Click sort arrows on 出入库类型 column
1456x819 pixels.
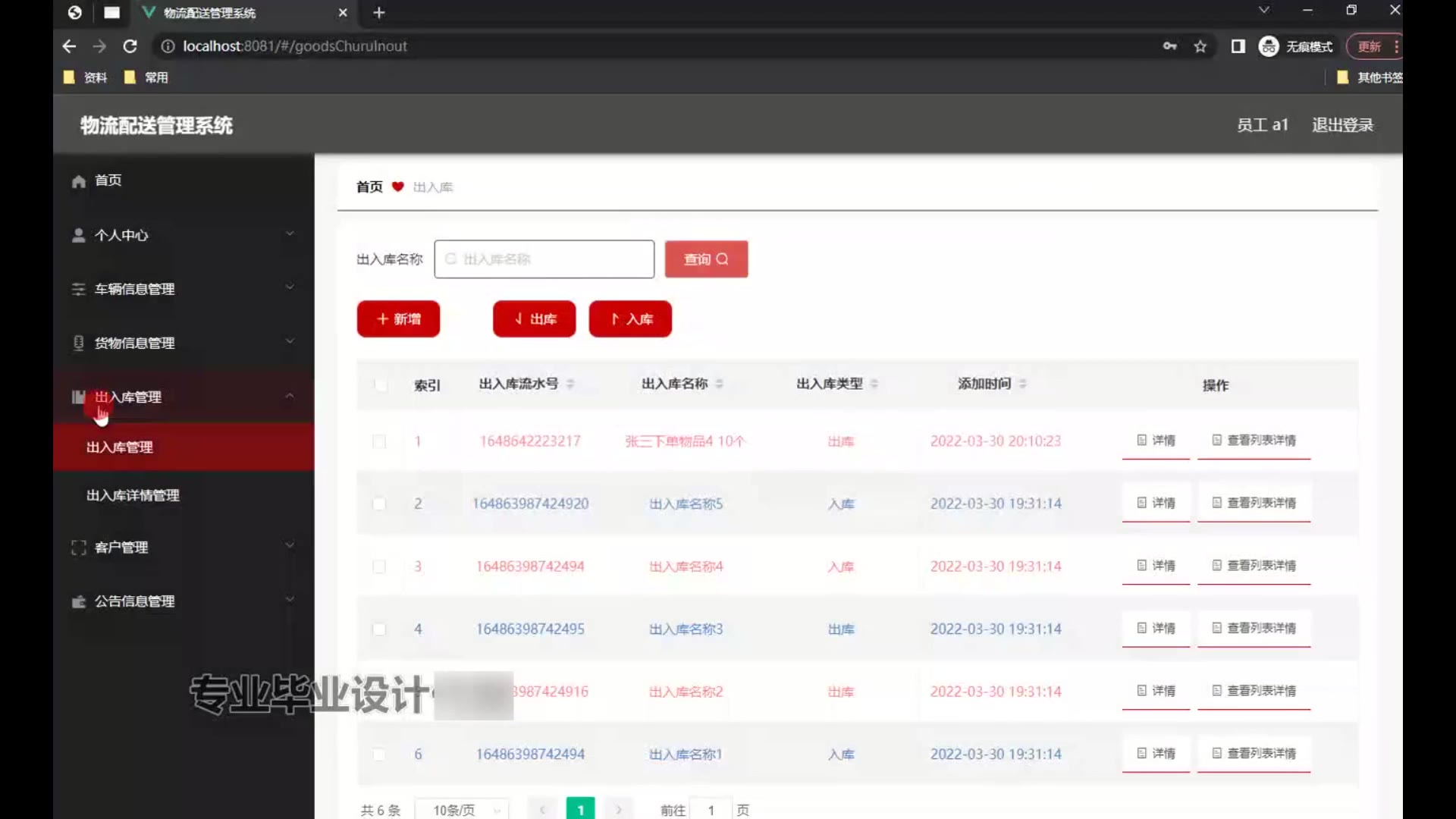pyautogui.click(x=874, y=384)
